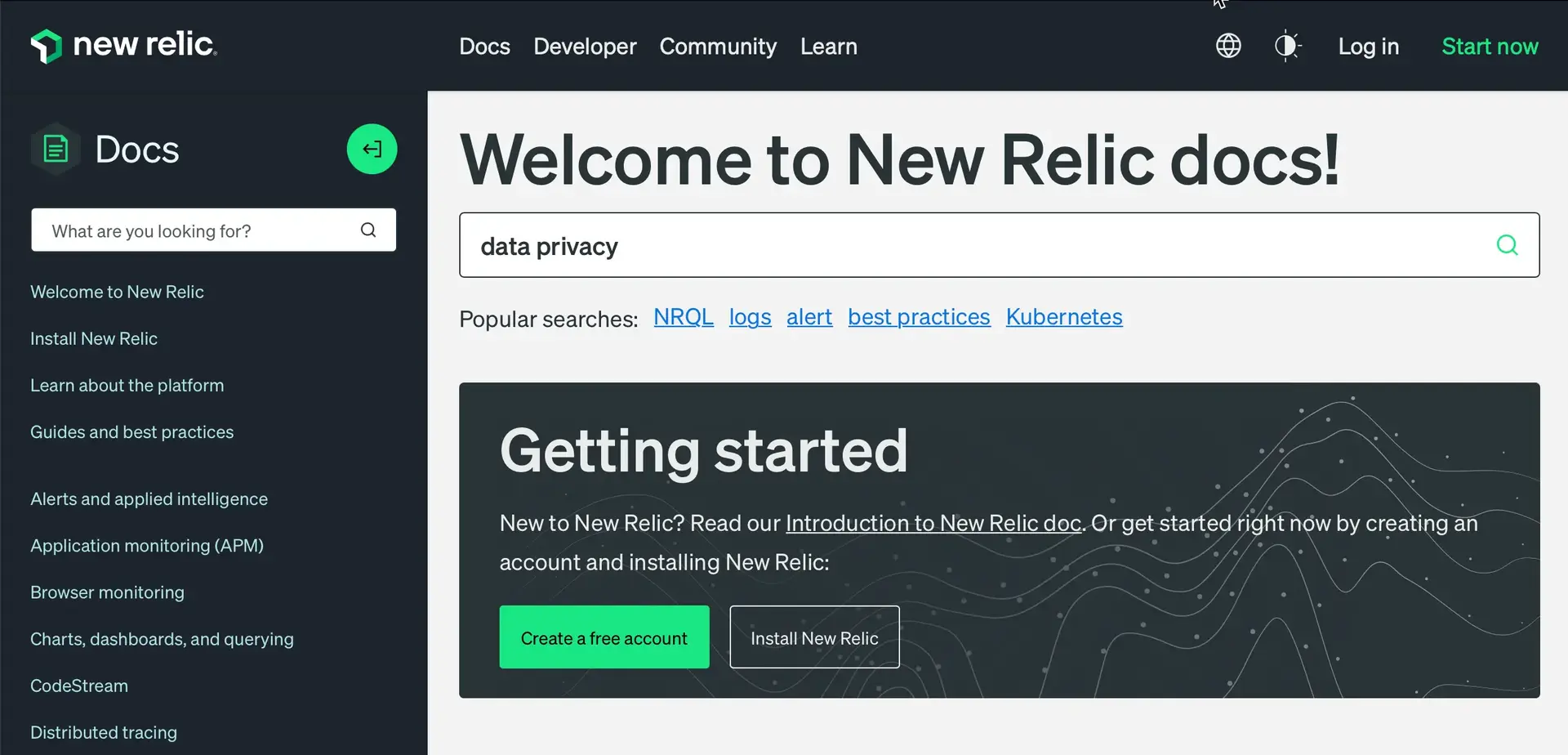
Task: Focus the sidebar 'What are you looking for?' field
Action: tap(196, 230)
